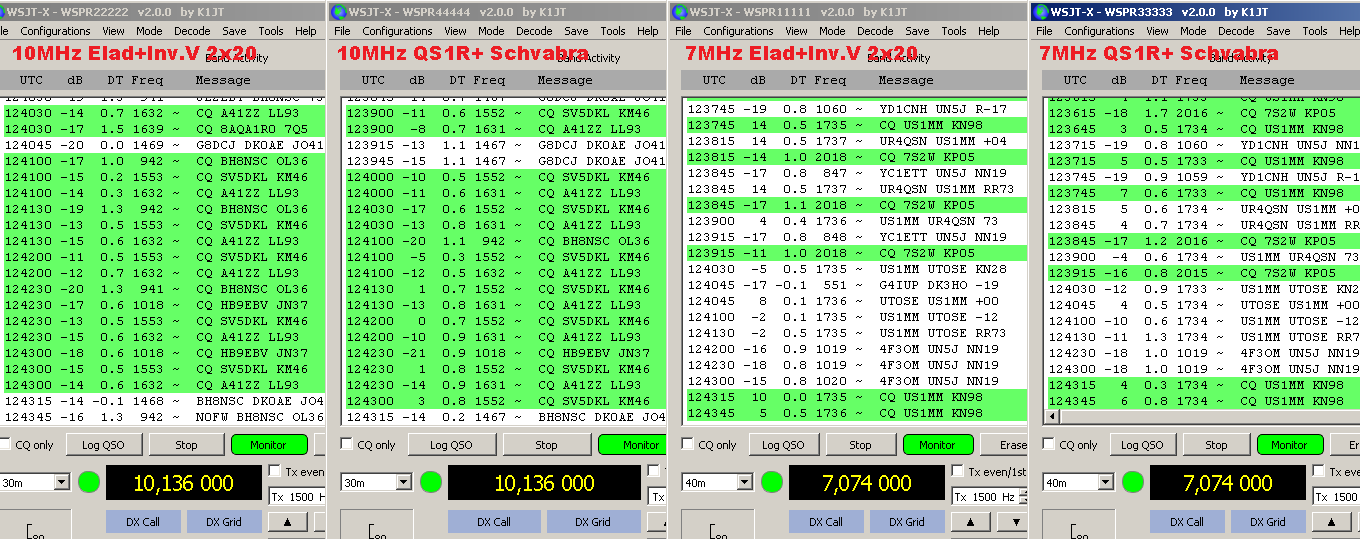The height and width of the screenshot is (539, 1360).
Task: Click the WSJT-X app icon in WSPR11111 title bar
Action: pos(680,12)
